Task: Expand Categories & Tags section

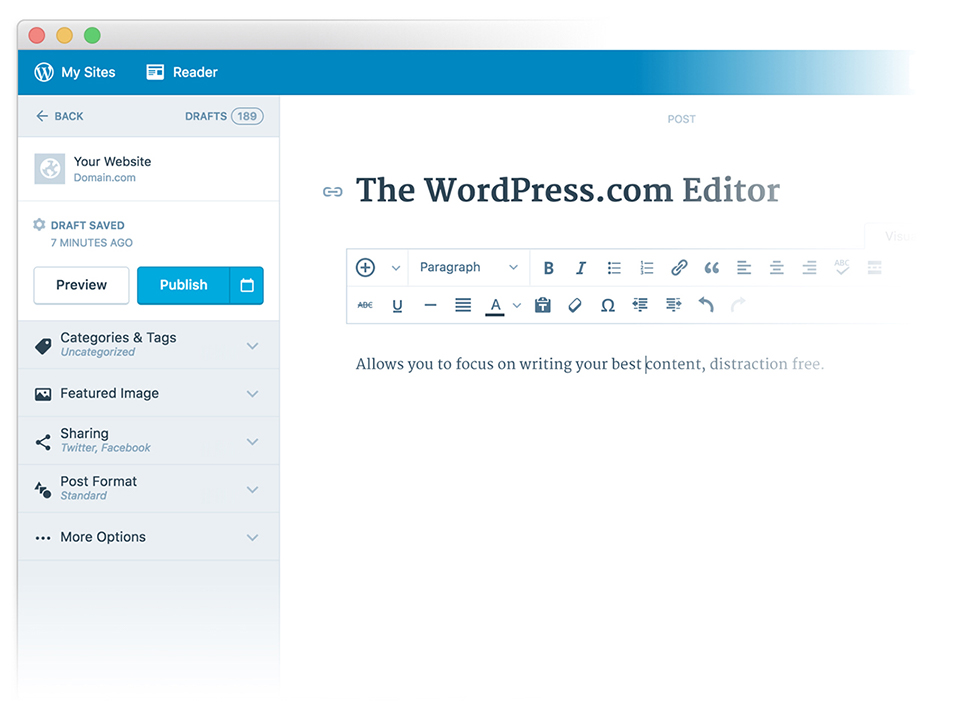Action: [149, 345]
